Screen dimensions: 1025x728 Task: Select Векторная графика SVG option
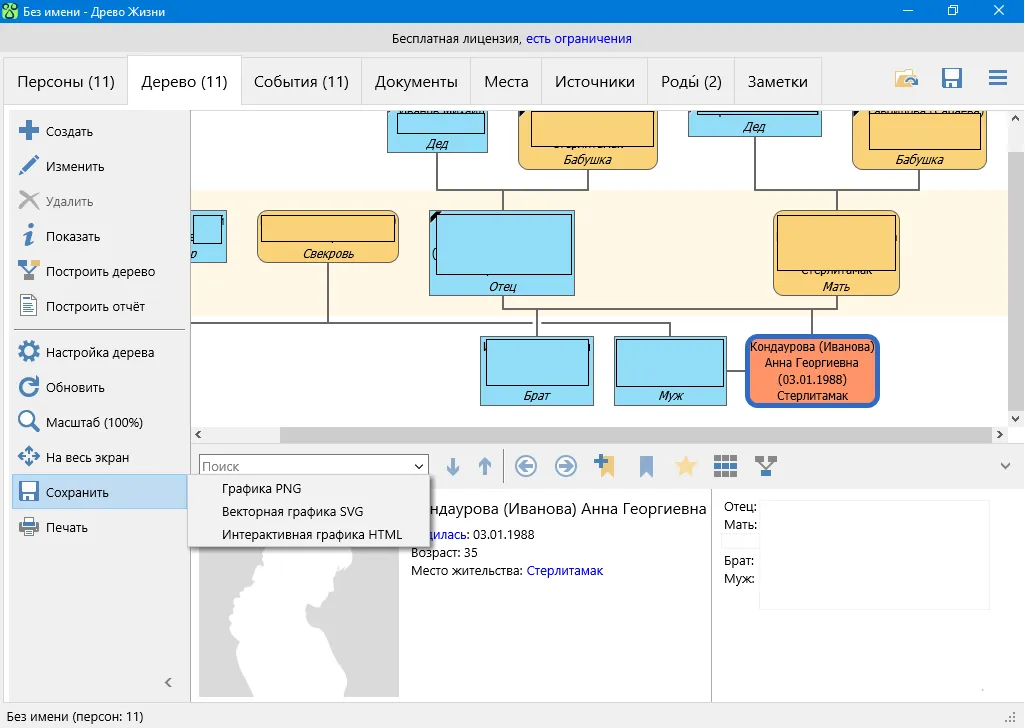[292, 512]
